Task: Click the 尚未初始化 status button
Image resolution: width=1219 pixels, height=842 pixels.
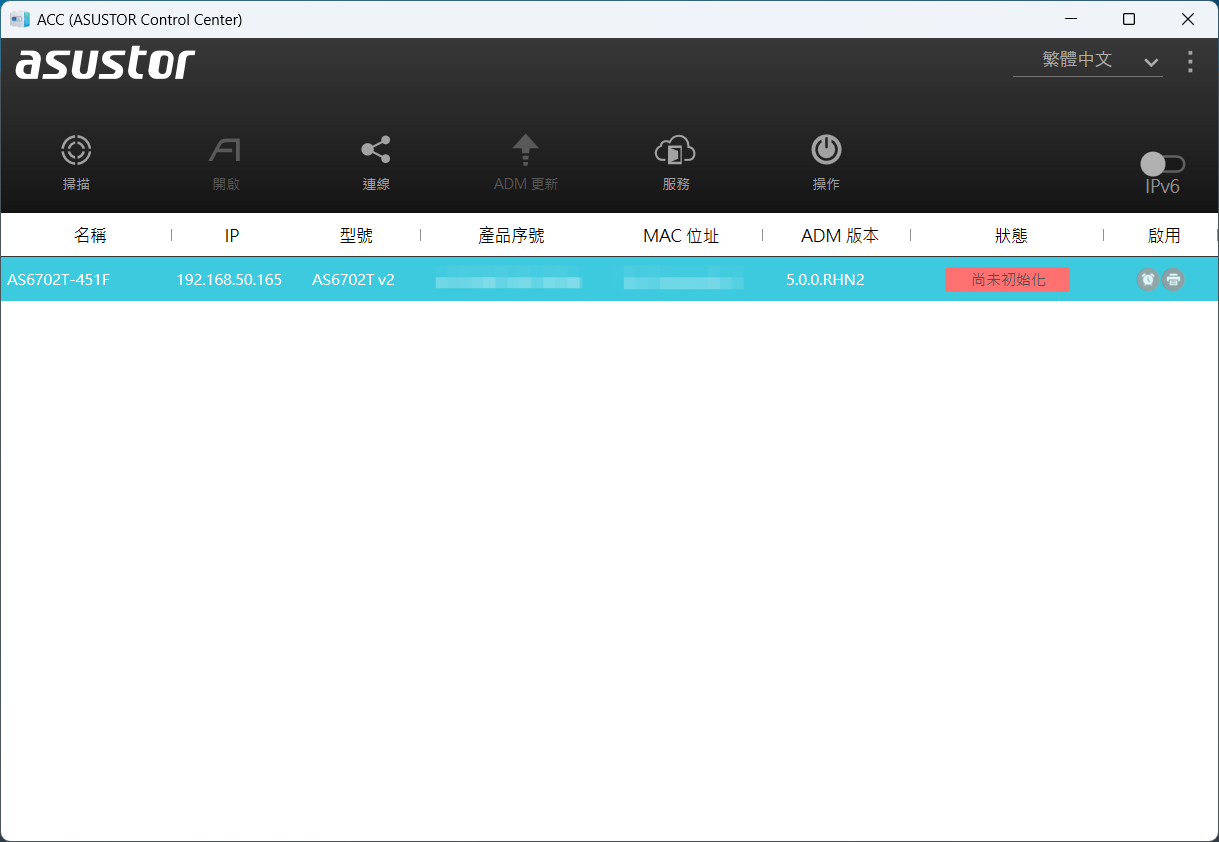Action: [x=1007, y=280]
